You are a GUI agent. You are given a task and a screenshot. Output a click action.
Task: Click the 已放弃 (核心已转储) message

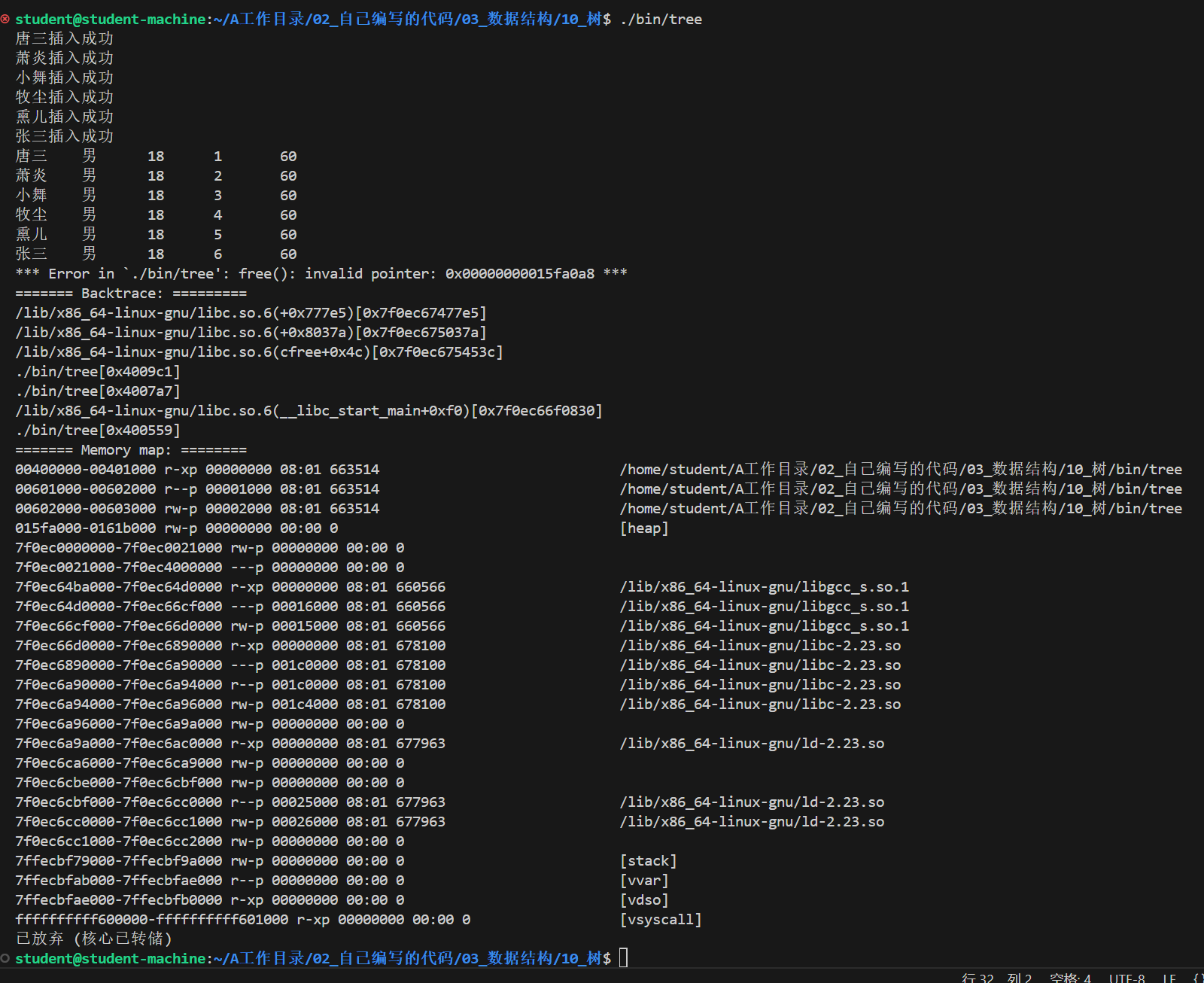pyautogui.click(x=94, y=939)
